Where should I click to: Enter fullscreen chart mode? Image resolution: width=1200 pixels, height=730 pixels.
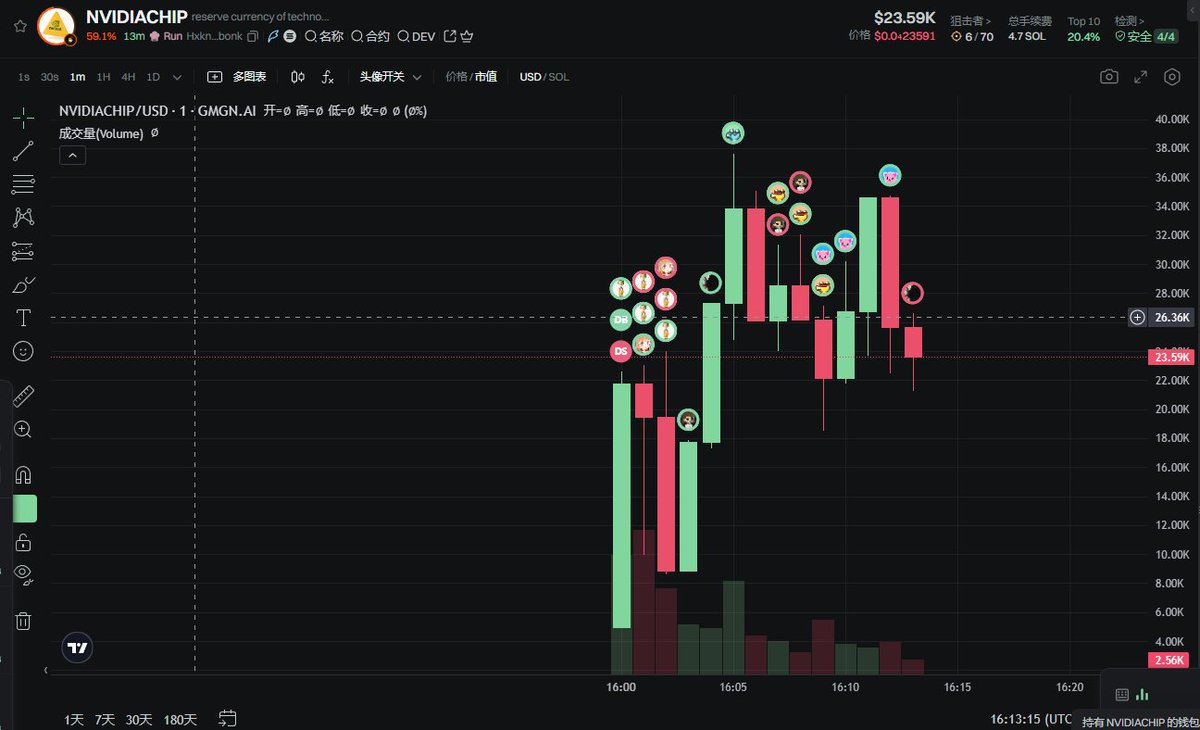1141,77
